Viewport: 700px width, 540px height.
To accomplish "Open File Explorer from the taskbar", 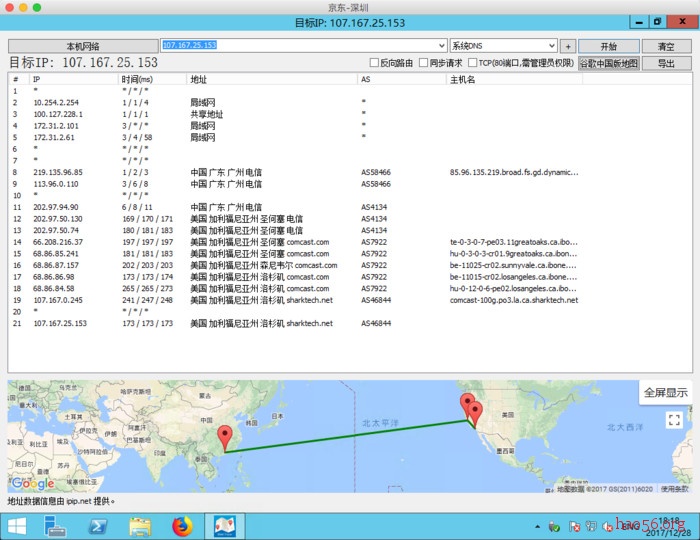I will click(140, 527).
